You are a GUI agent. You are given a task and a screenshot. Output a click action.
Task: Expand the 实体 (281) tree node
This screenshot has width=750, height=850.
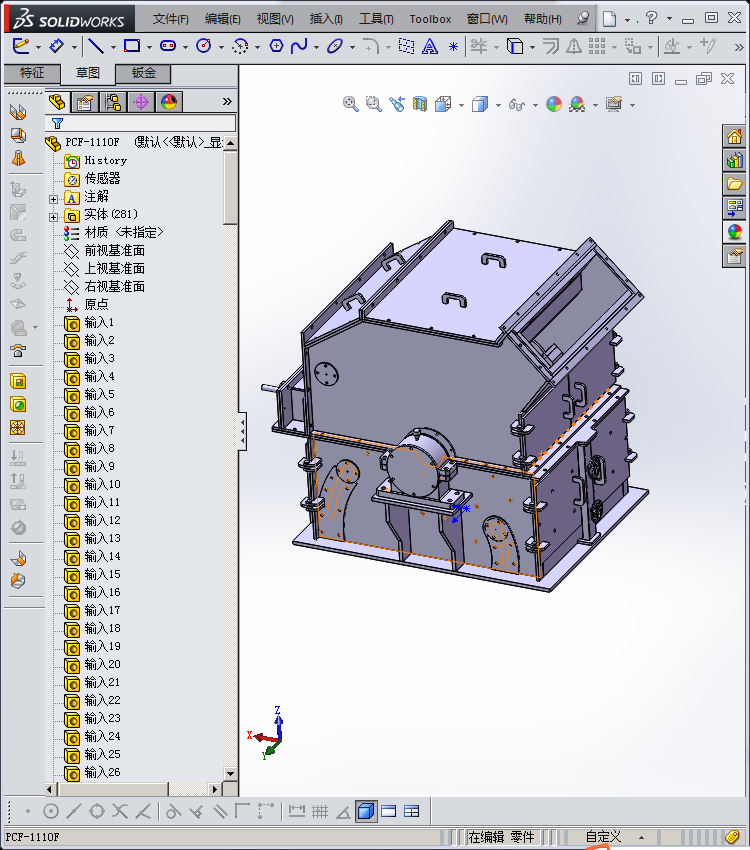coord(53,217)
